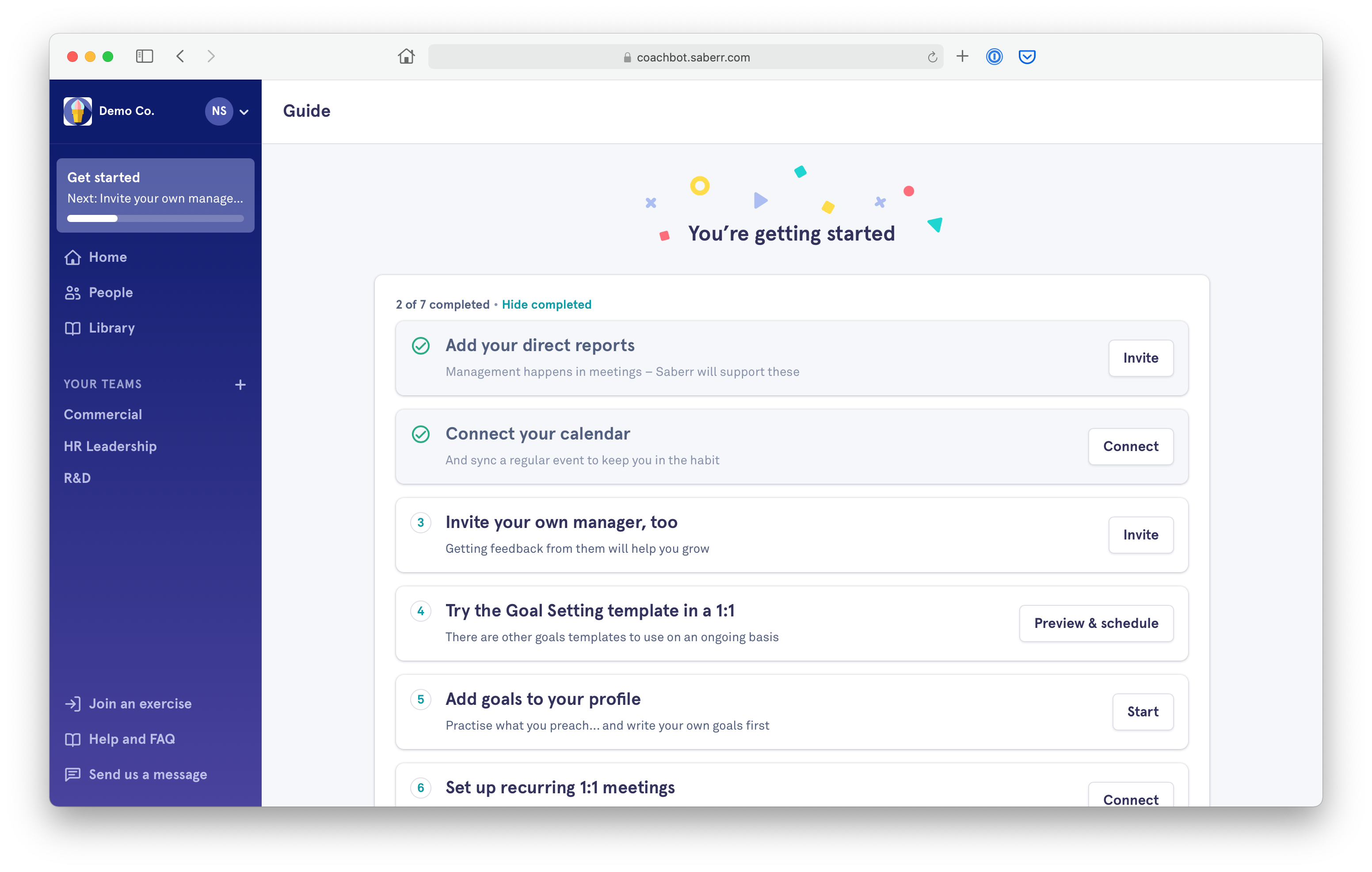1372x872 pixels.
Task: Click the Demo Co. company logo
Action: pyautogui.click(x=77, y=111)
